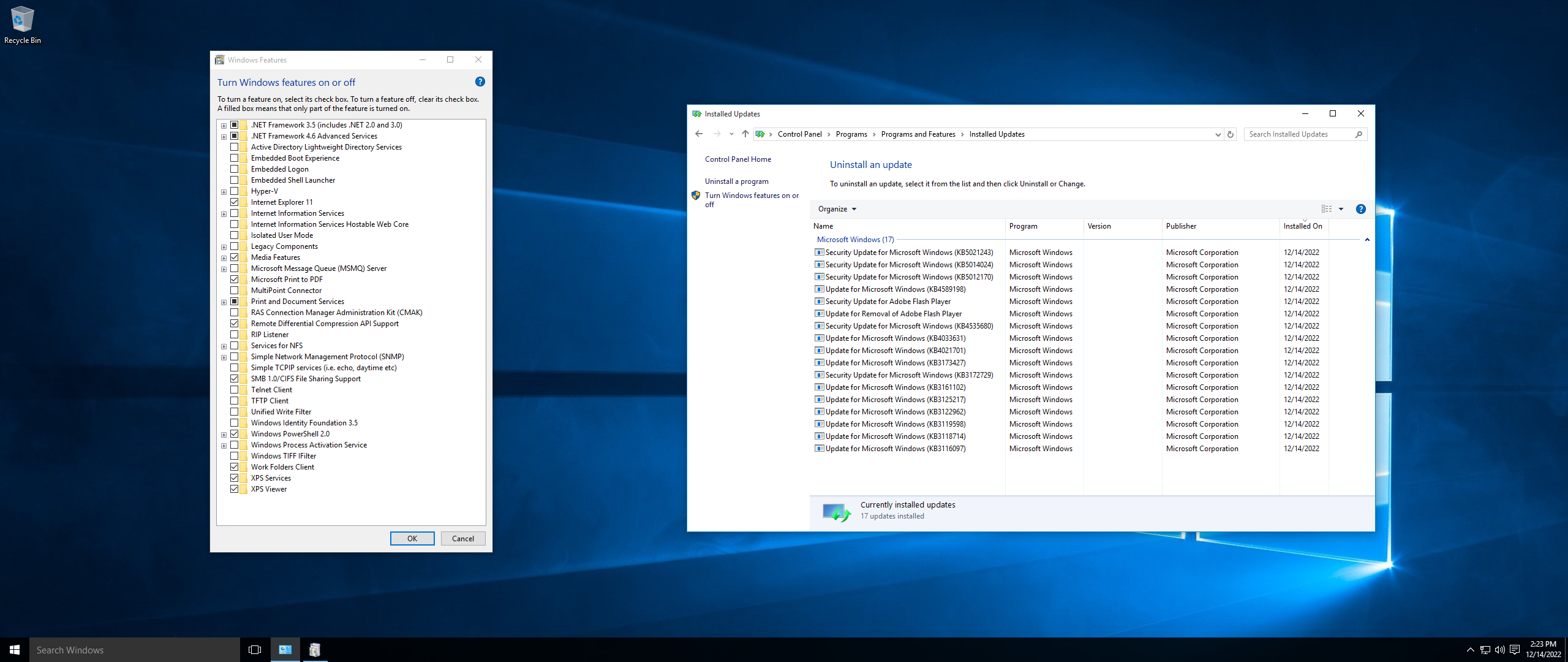Uncheck XPS Viewer feature
1568x662 pixels.
(235, 489)
